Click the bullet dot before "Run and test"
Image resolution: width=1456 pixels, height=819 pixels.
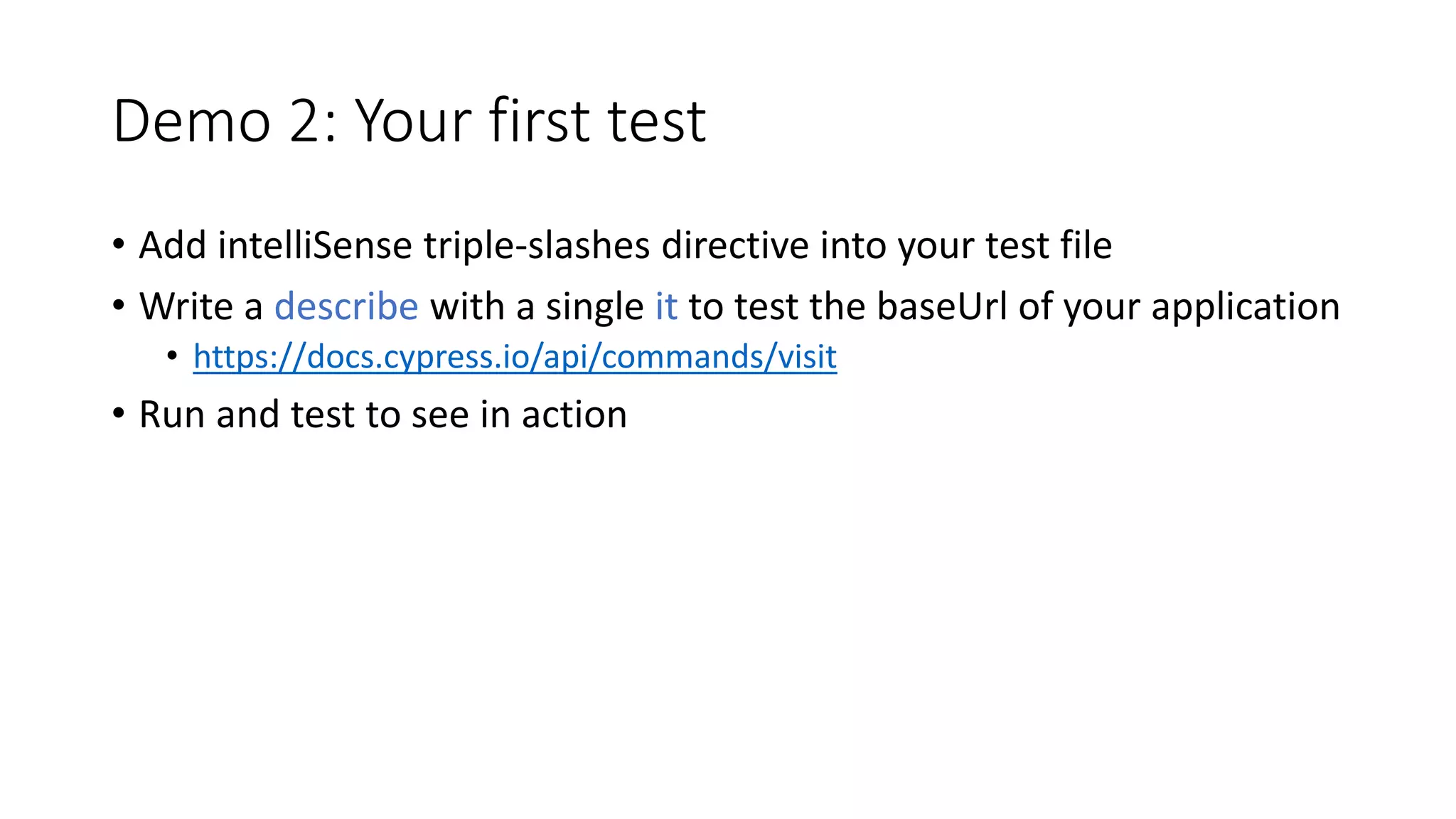point(119,413)
